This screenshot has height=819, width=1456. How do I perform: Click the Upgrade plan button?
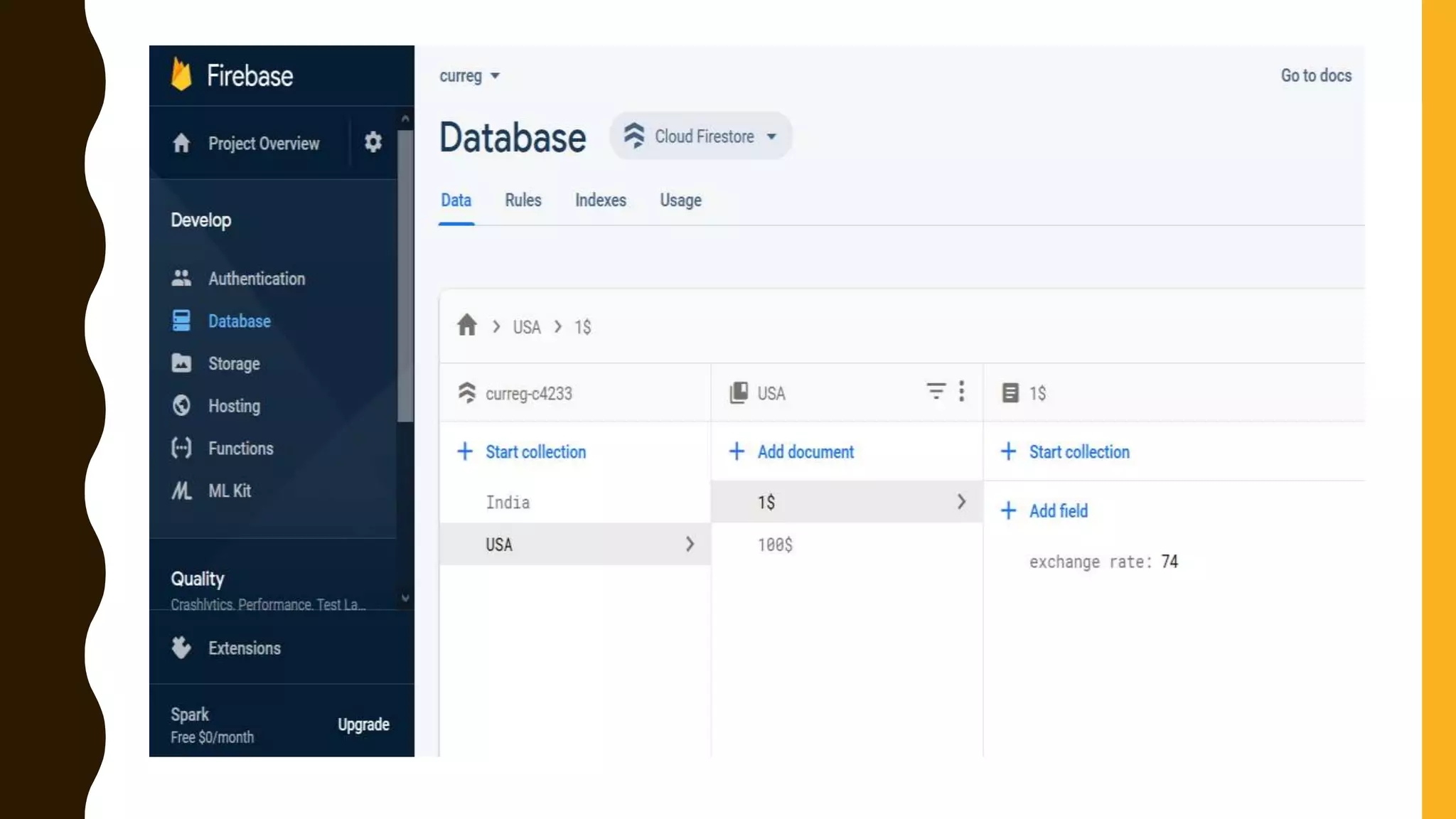point(363,724)
